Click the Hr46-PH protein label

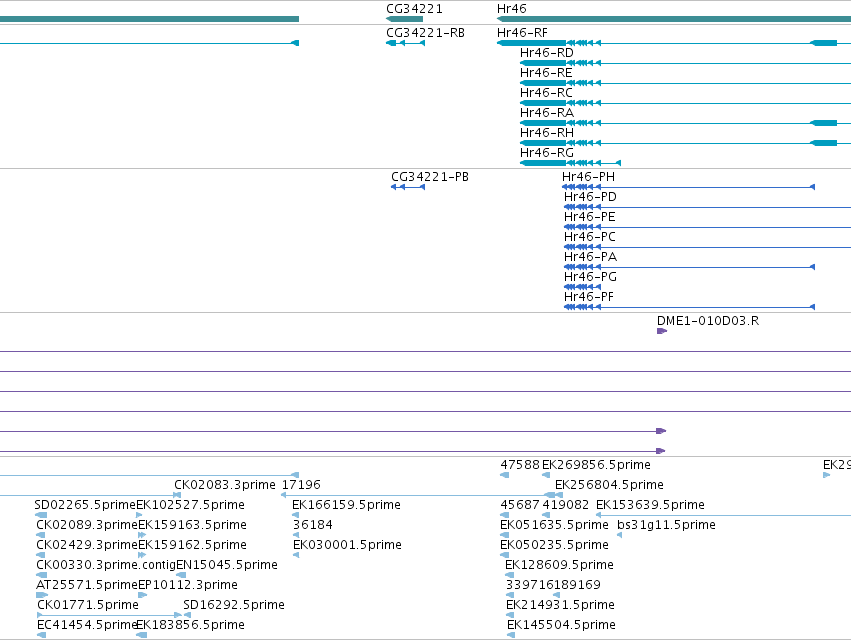coord(588,177)
